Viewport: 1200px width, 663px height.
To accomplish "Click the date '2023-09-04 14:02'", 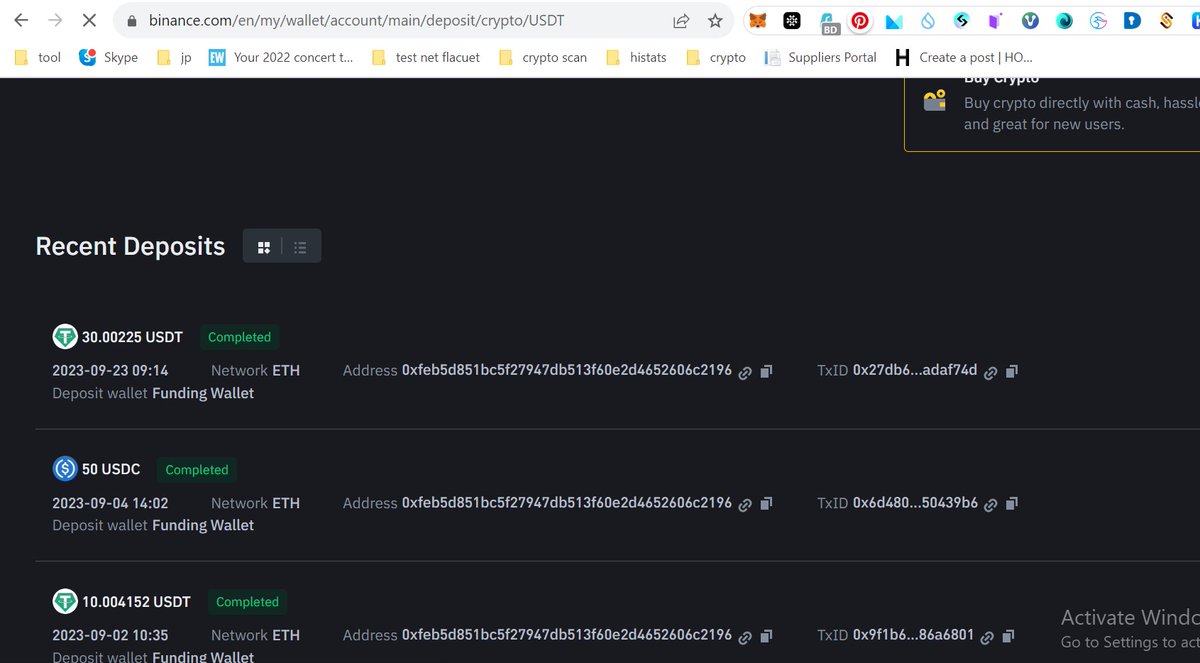I will (110, 503).
